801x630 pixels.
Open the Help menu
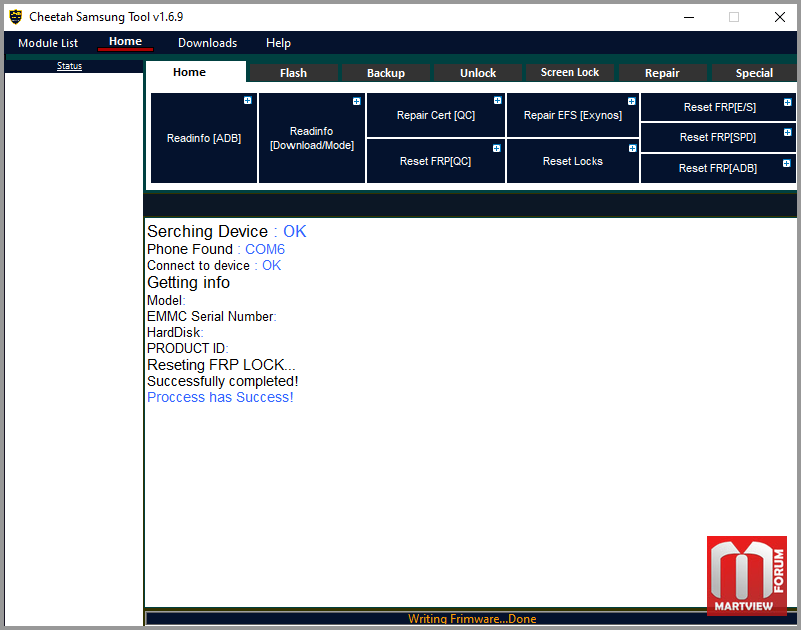point(278,43)
